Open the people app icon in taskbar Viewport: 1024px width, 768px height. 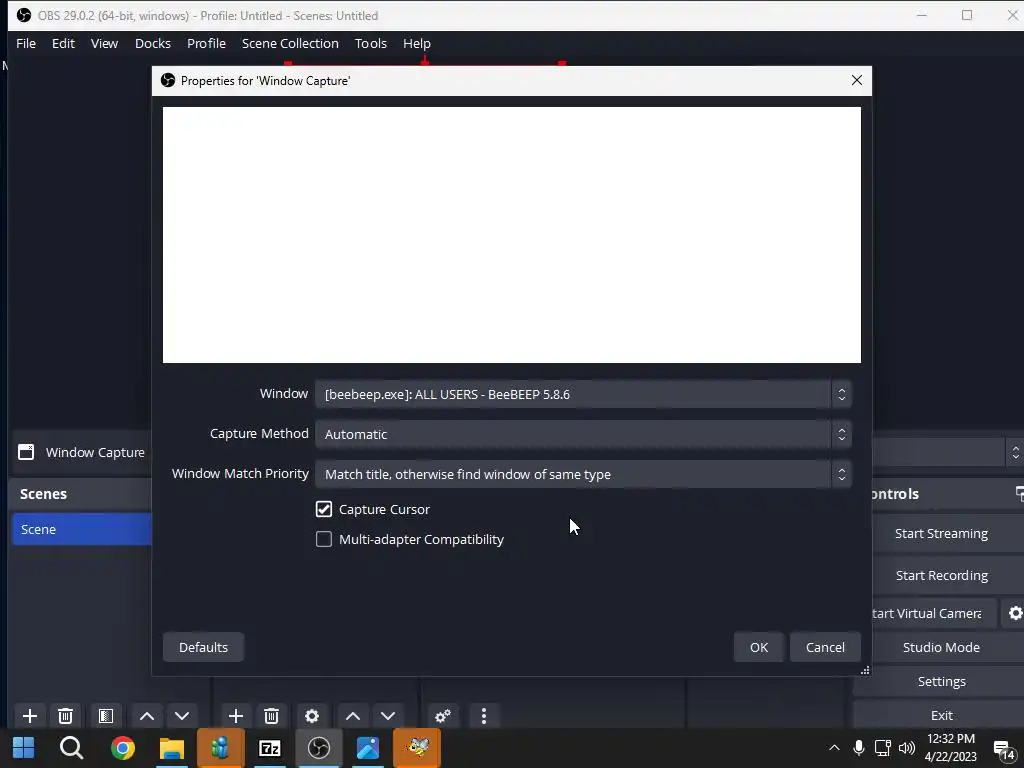pos(221,748)
